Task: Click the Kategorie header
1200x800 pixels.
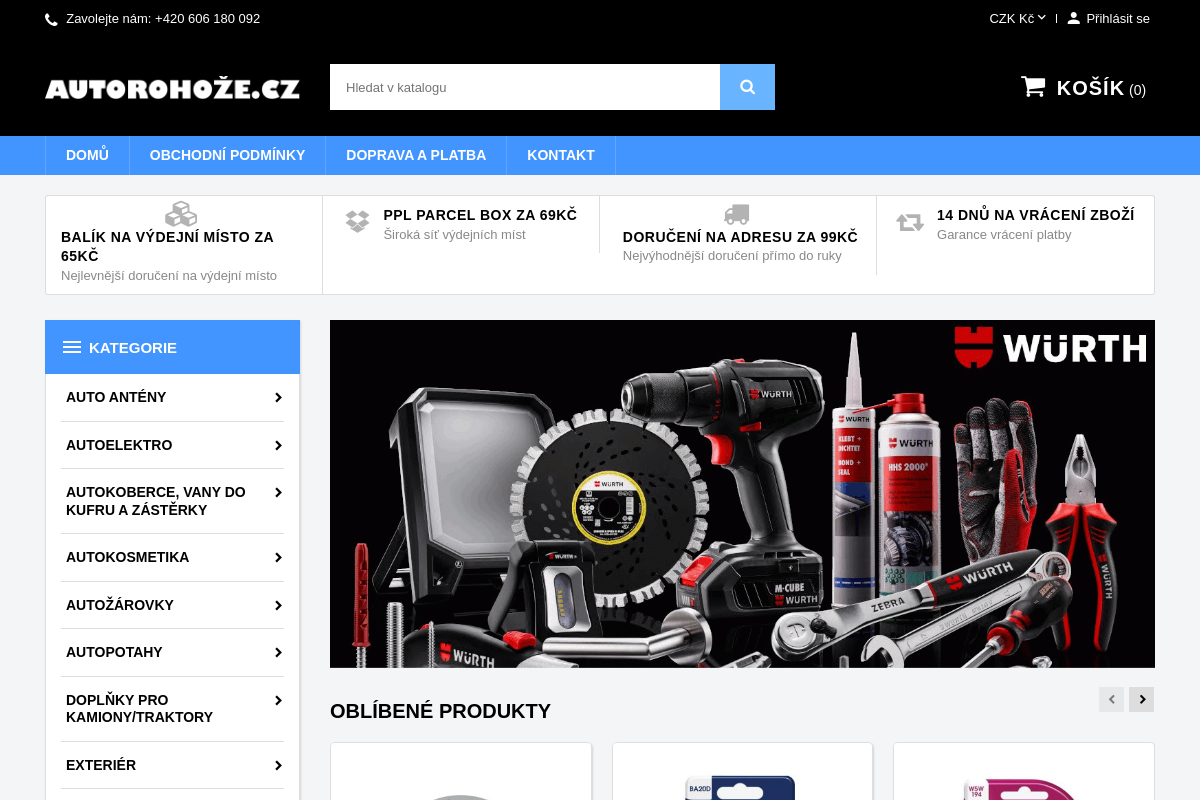Action: (x=172, y=347)
